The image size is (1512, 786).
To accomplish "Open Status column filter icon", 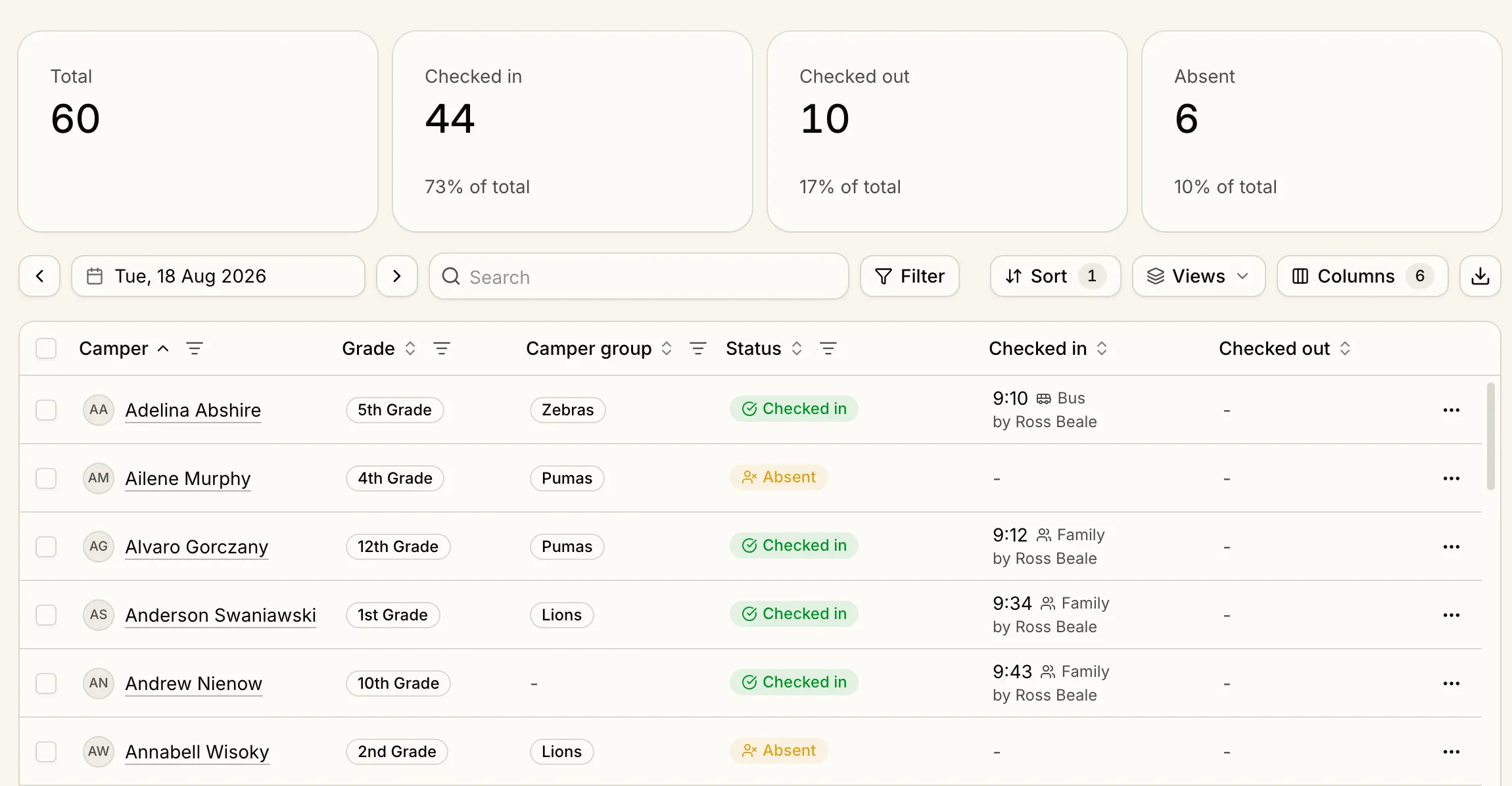I will 828,348.
